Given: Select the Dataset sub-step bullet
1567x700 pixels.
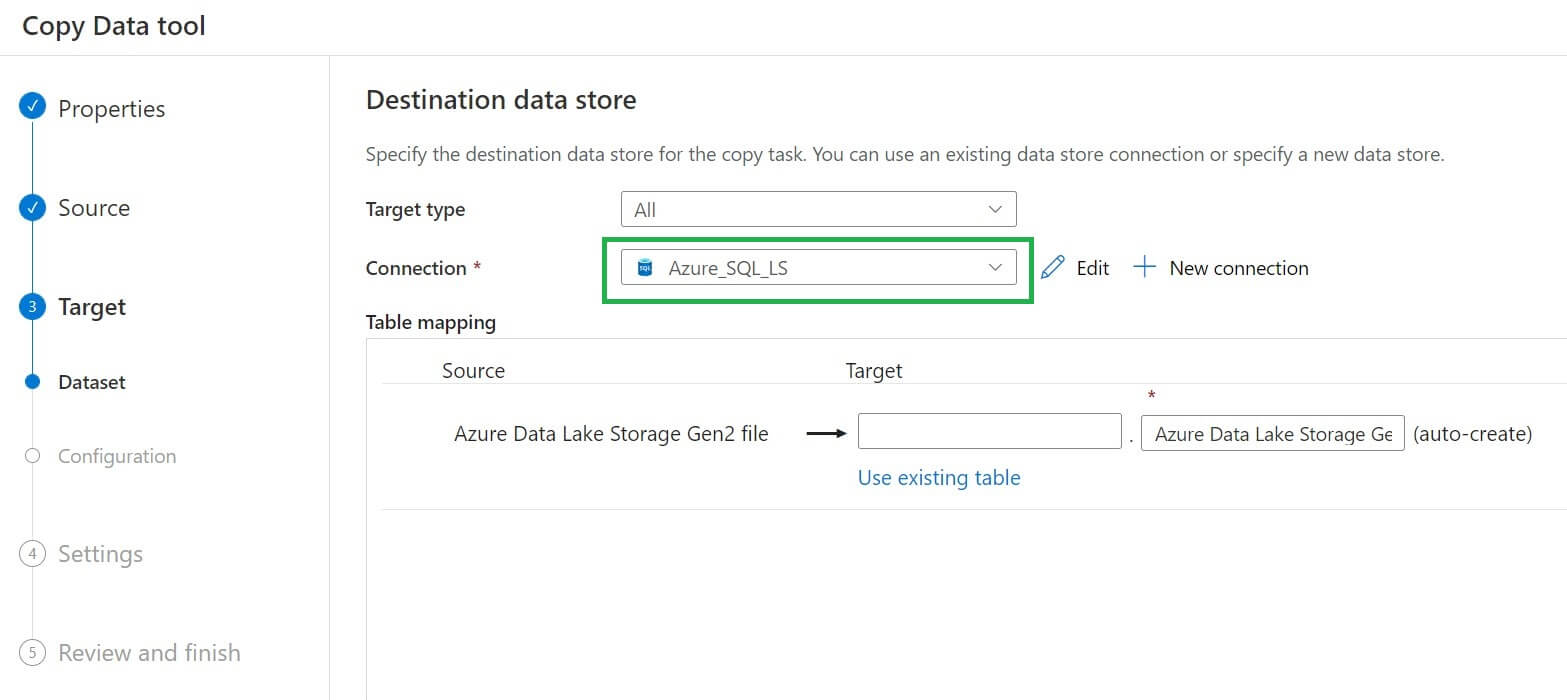Looking at the screenshot, I should coord(33,382).
